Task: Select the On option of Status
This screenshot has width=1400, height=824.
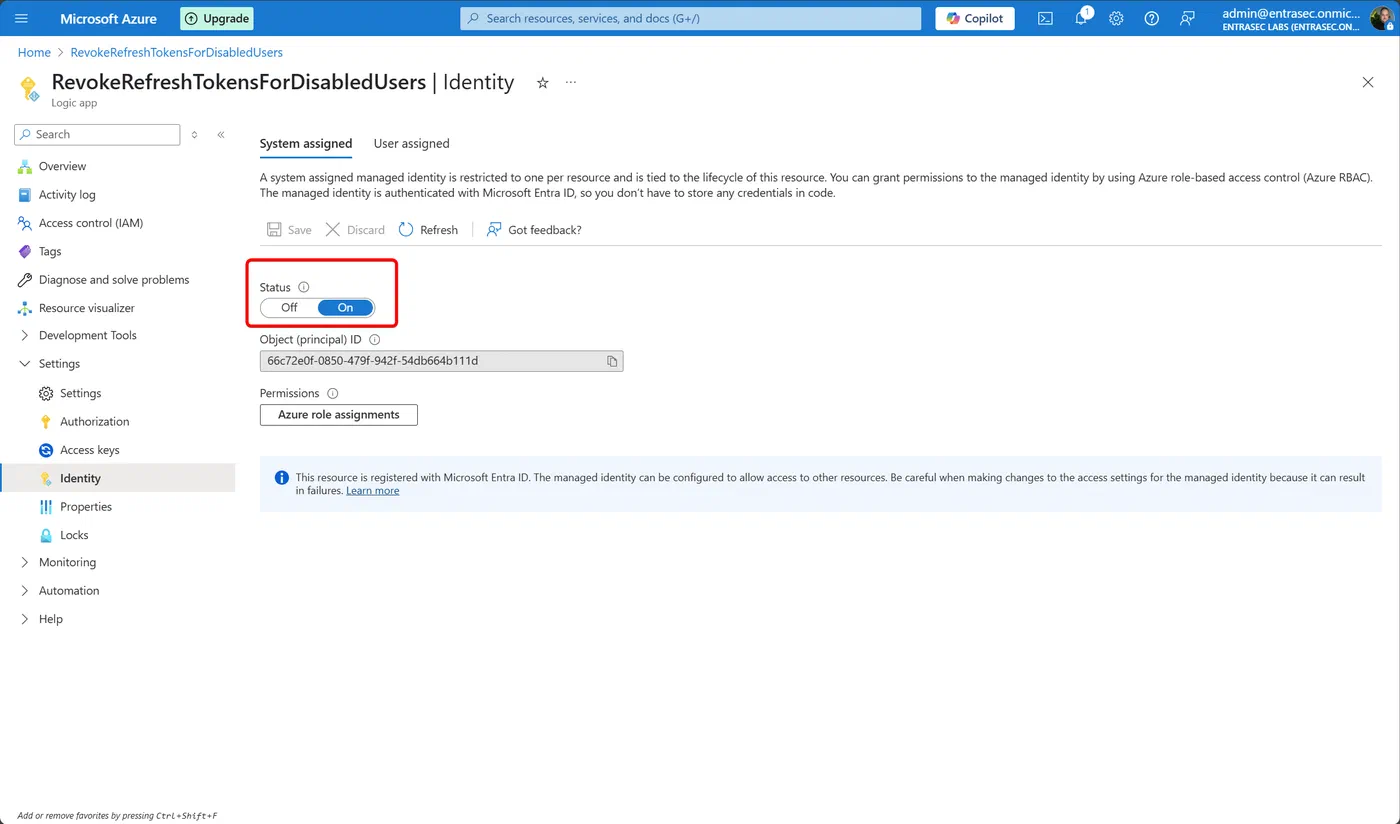Action: (x=345, y=308)
